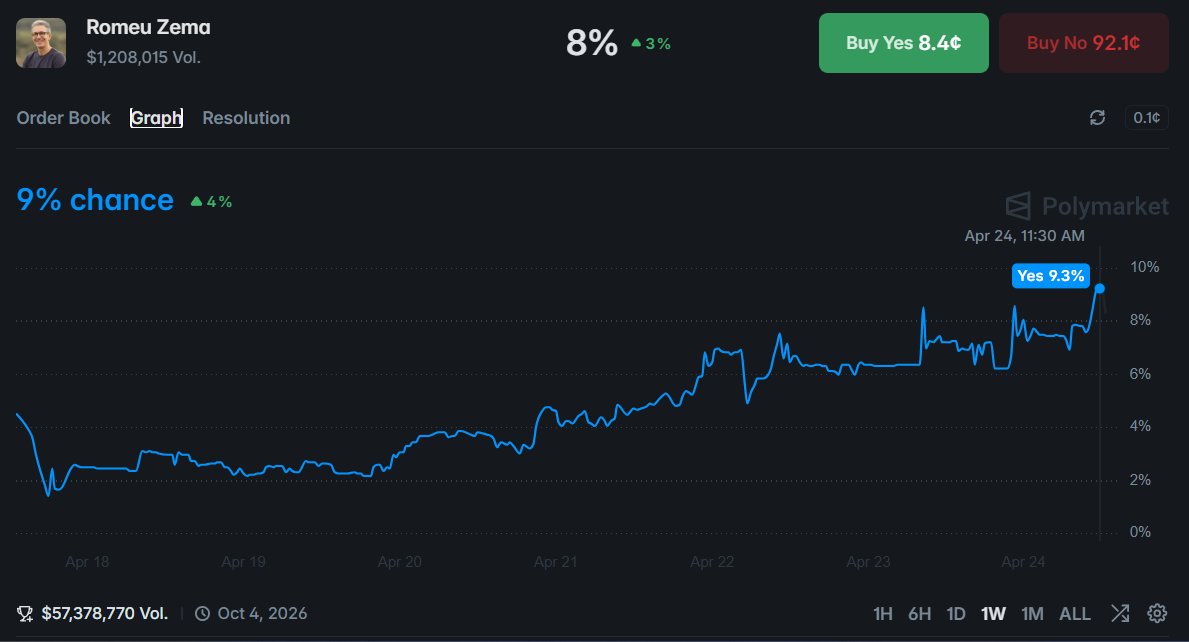This screenshot has width=1189, height=642.
Task: Click the Yes 9.3% tooltip label
Action: click(1050, 276)
